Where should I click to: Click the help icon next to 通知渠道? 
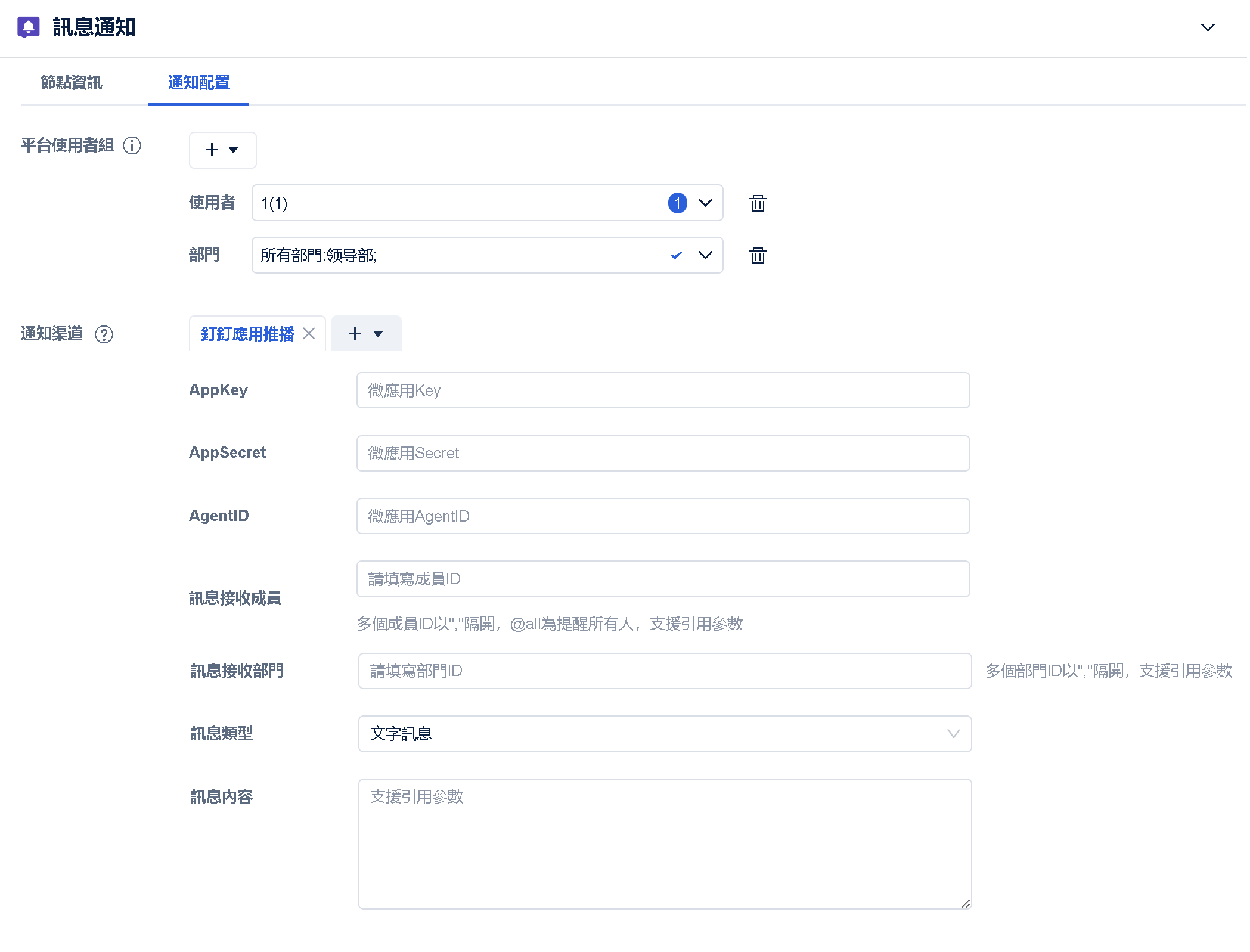point(104,334)
